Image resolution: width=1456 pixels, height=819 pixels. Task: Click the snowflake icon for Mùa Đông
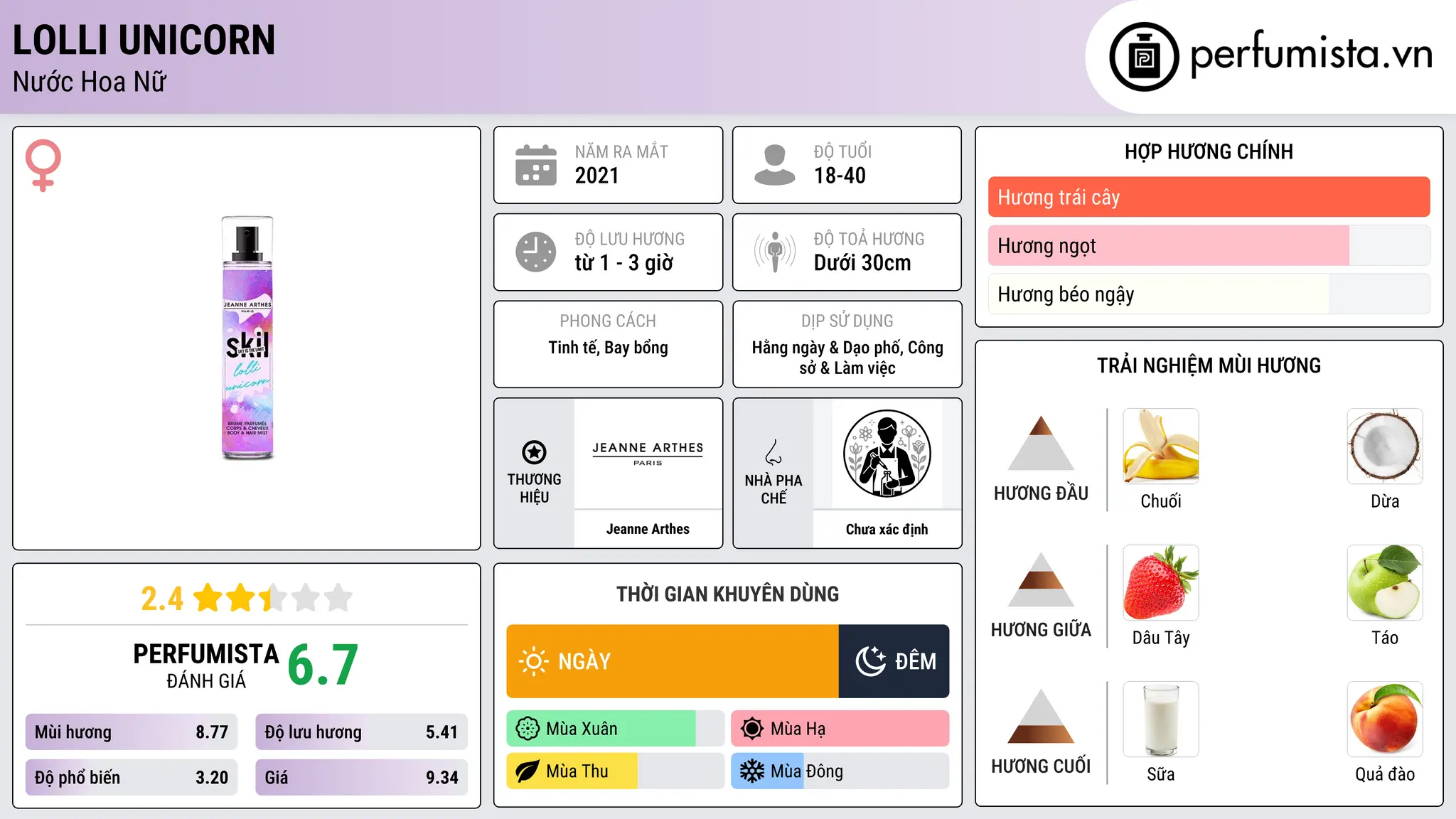[x=752, y=771]
